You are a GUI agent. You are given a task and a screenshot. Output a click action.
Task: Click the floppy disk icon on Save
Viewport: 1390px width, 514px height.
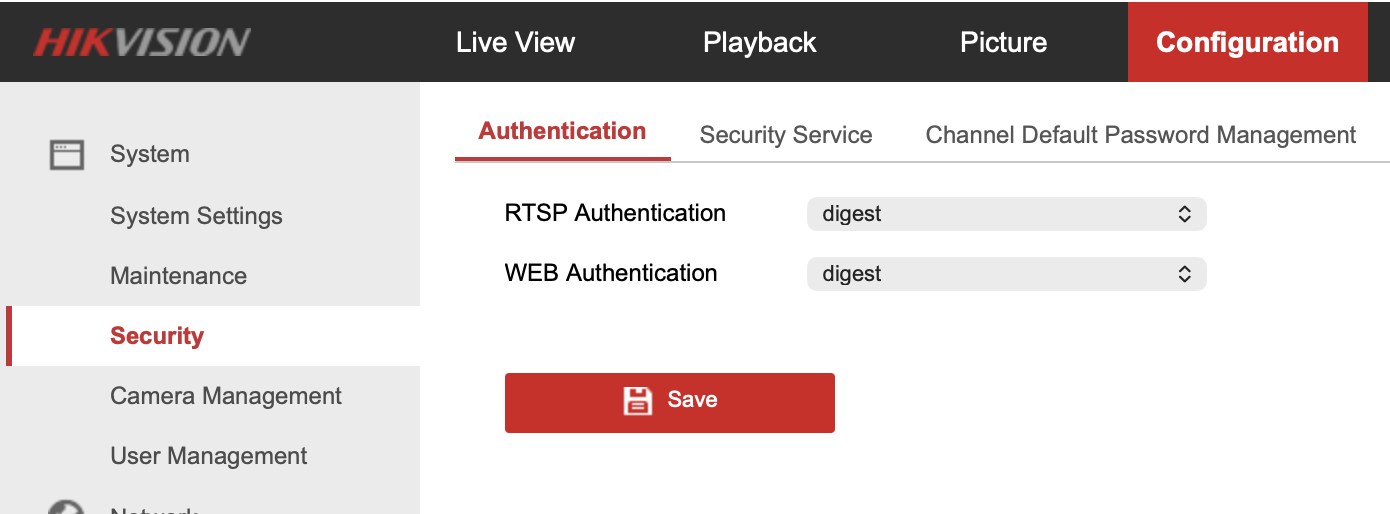coord(638,401)
